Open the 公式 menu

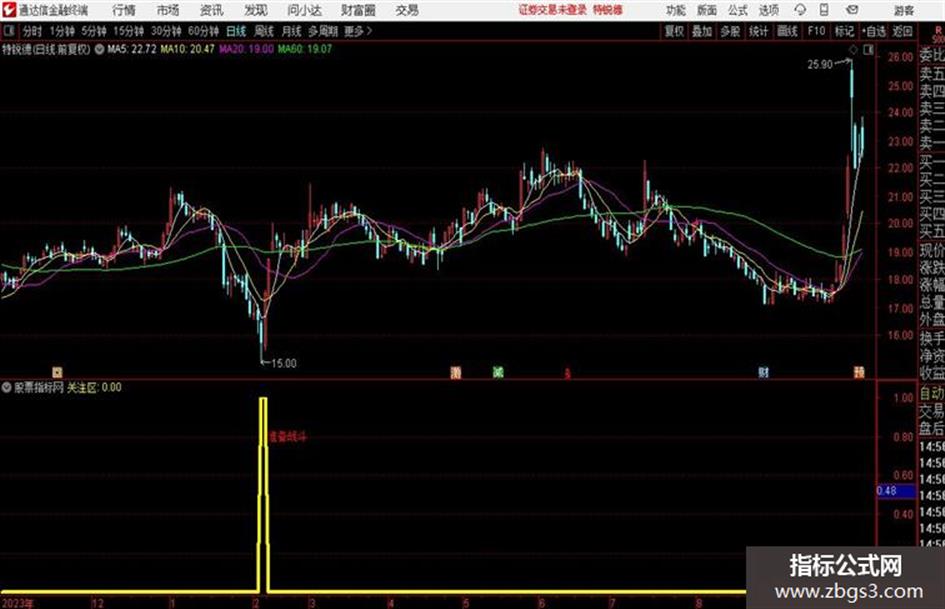(x=737, y=10)
